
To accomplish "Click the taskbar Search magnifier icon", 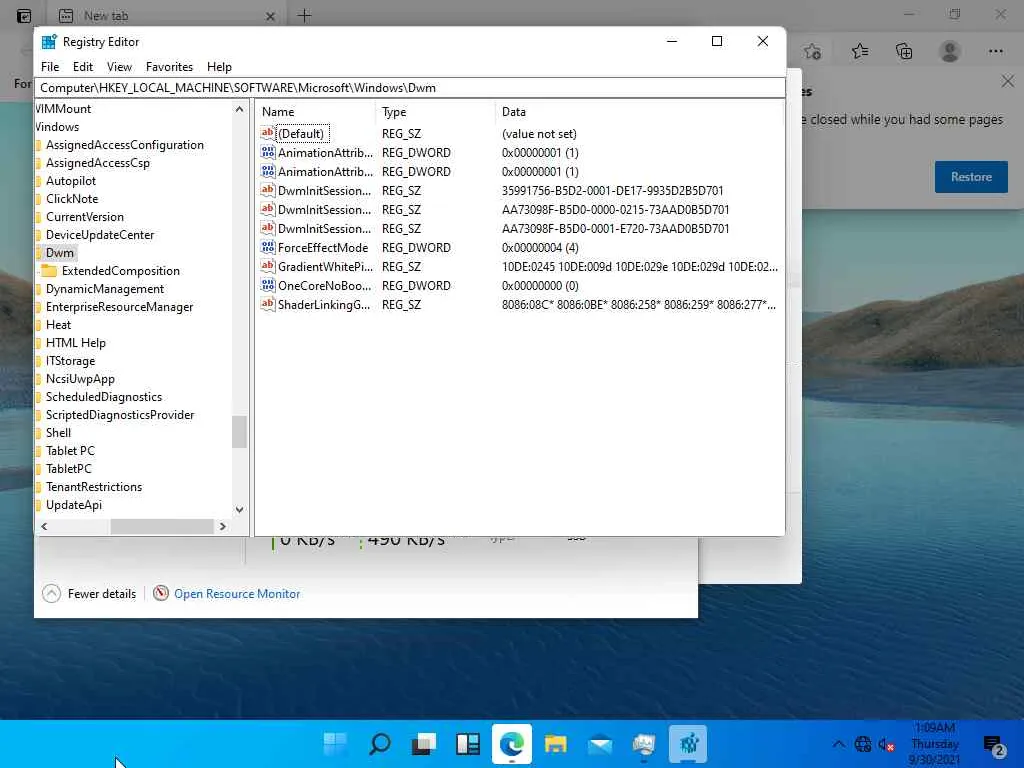I will tap(380, 744).
